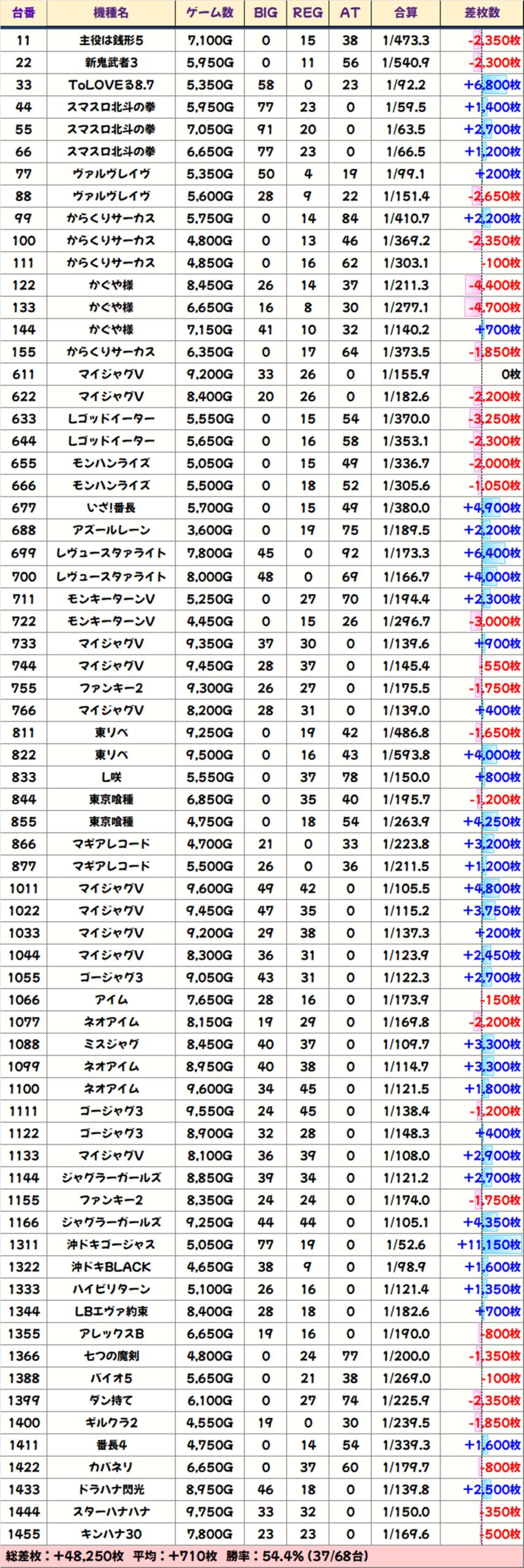524x1568 pixels.
Task: Click the REG column header
Action: coord(308,13)
